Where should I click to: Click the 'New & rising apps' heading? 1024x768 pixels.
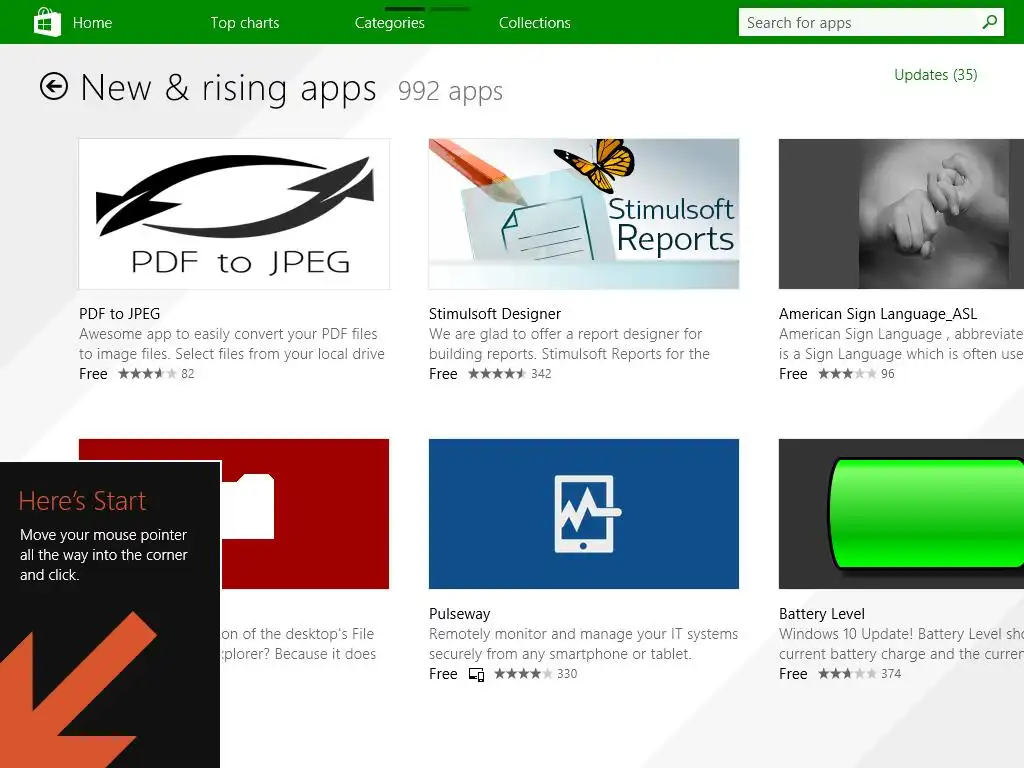pyautogui.click(x=229, y=88)
